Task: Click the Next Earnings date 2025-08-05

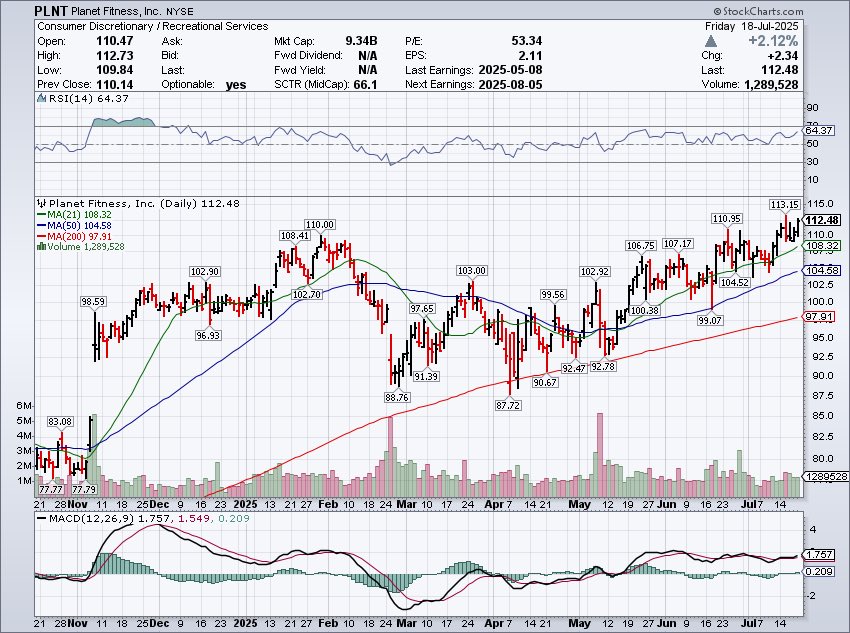Action: pyautogui.click(x=510, y=85)
